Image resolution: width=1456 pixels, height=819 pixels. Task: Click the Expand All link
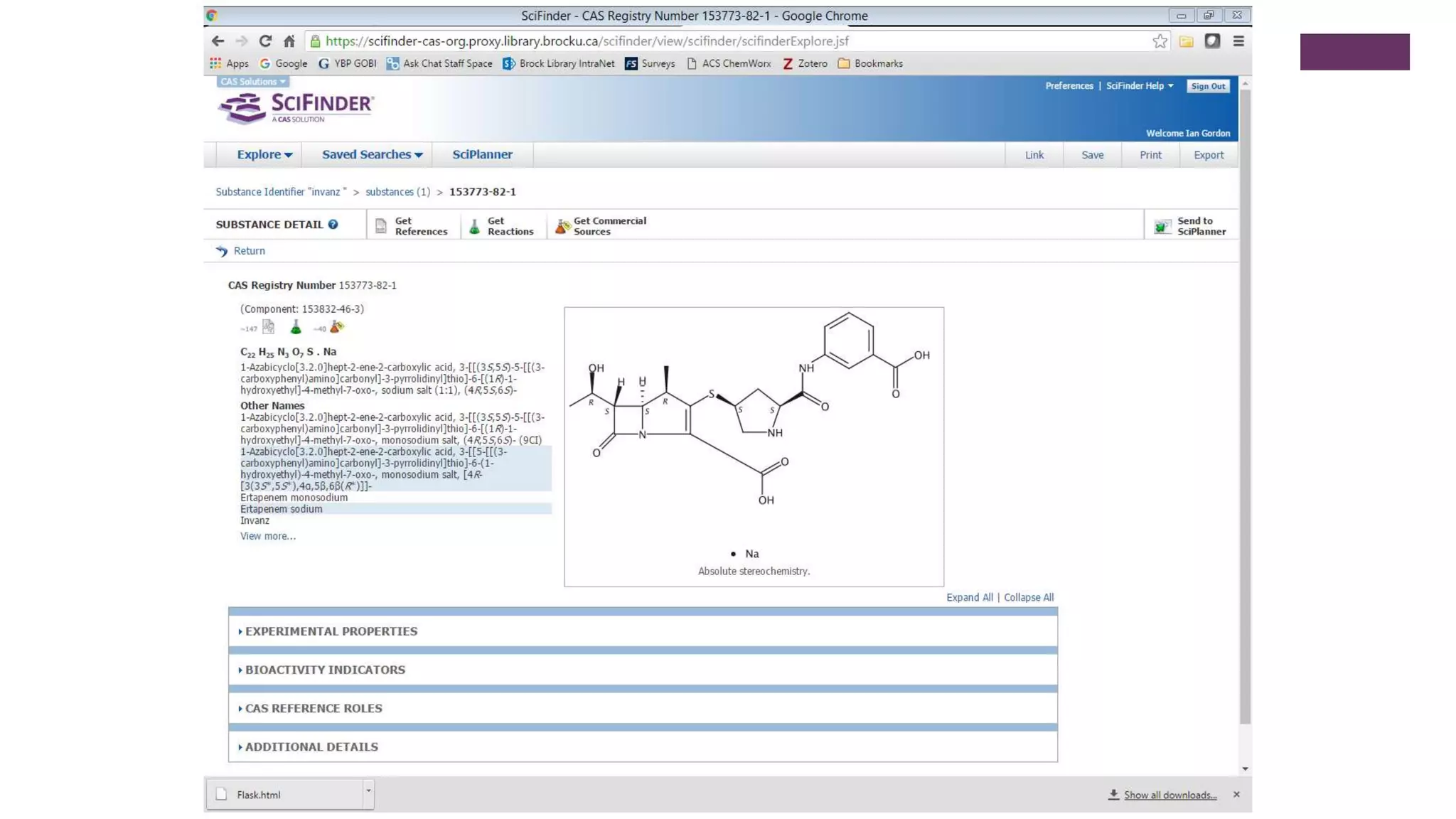coord(969,597)
